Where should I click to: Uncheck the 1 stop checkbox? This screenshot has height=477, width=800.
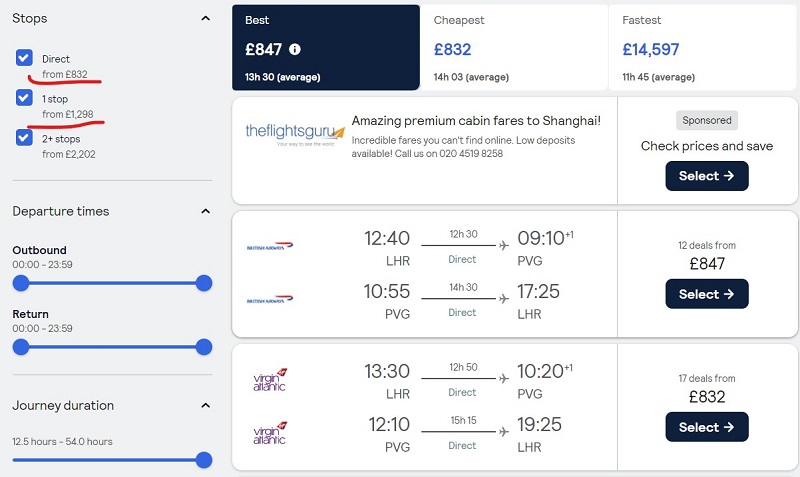click(x=24, y=97)
